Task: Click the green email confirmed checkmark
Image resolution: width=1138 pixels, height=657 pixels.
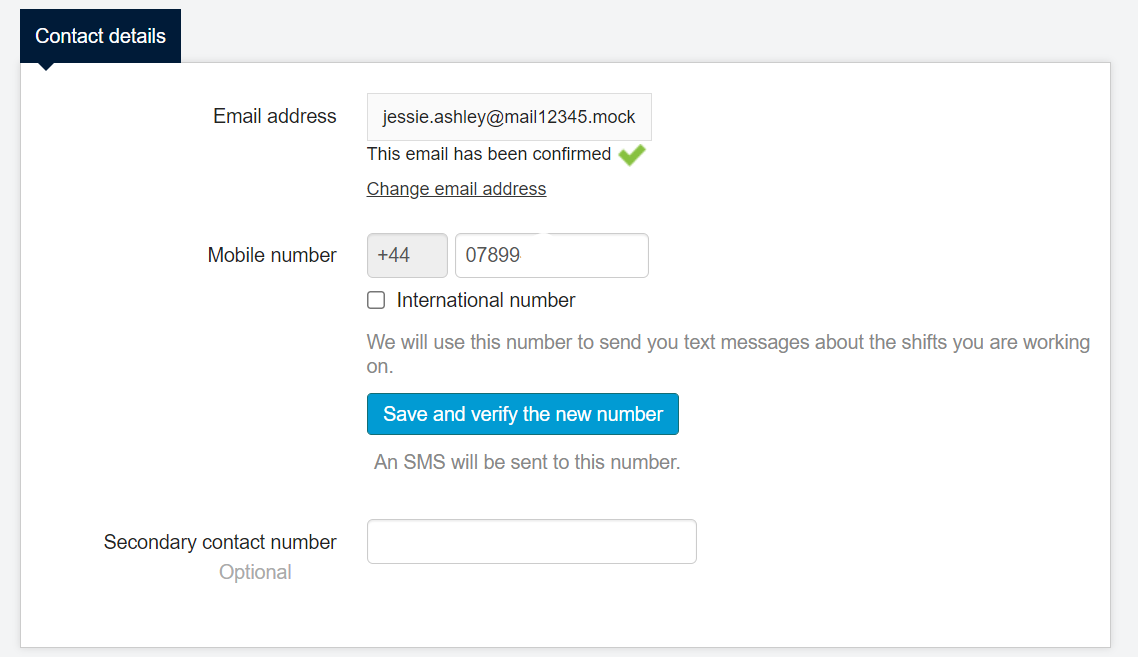Action: click(632, 155)
